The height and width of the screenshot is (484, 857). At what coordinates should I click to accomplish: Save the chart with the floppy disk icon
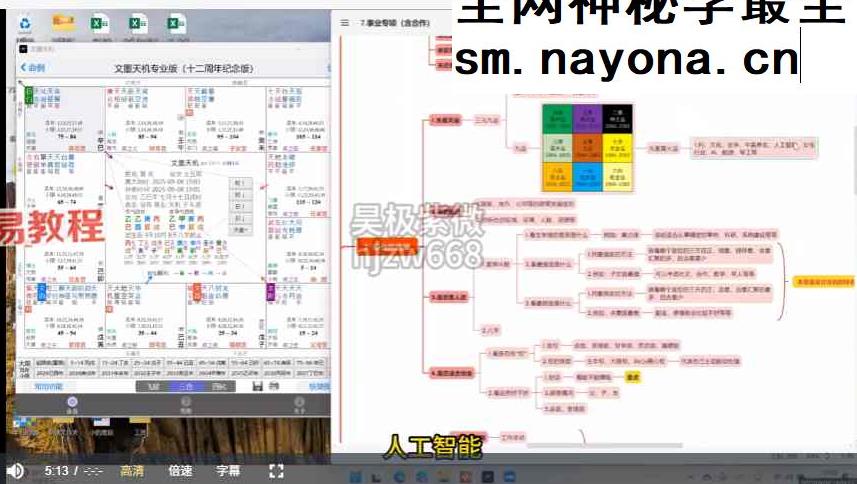tap(258, 386)
